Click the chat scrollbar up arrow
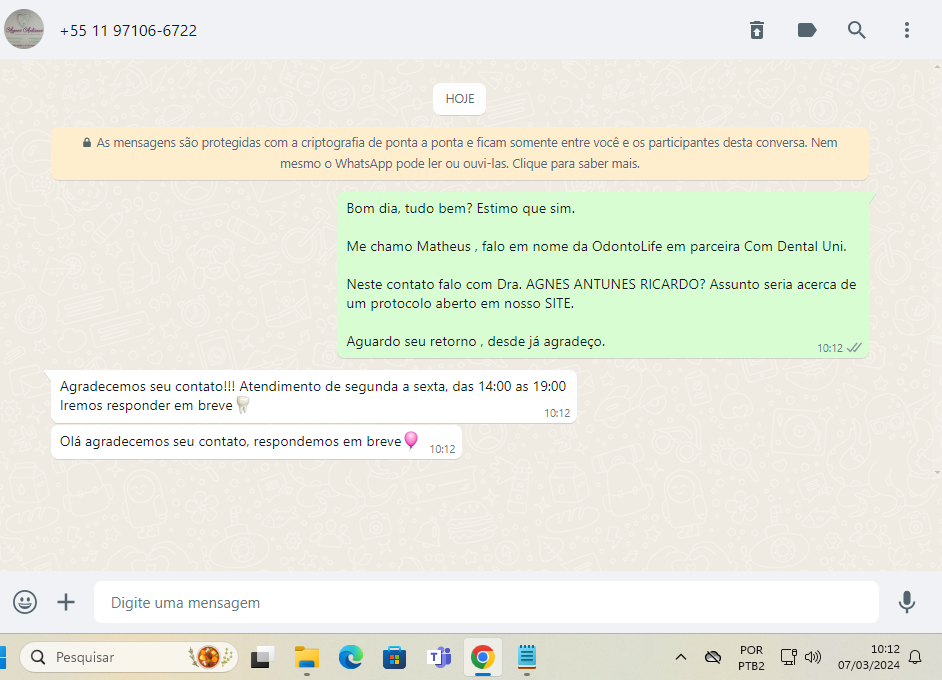Image resolution: width=942 pixels, height=680 pixels. click(x=938, y=65)
